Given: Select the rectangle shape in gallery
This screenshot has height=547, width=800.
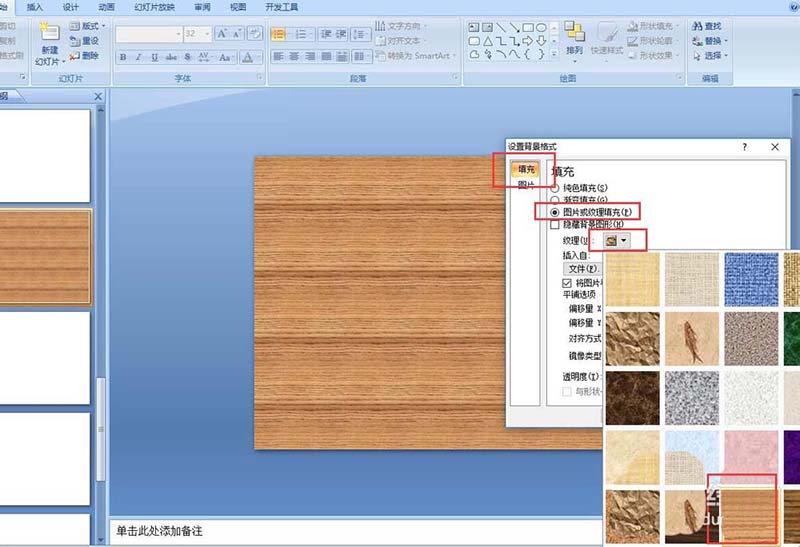Looking at the screenshot, I should coord(528,28).
